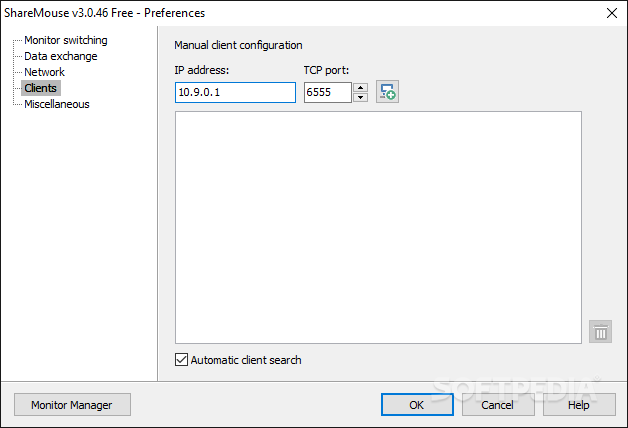Viewport: 628px width, 428px height.
Task: Open Help for preferences
Action: point(579,405)
